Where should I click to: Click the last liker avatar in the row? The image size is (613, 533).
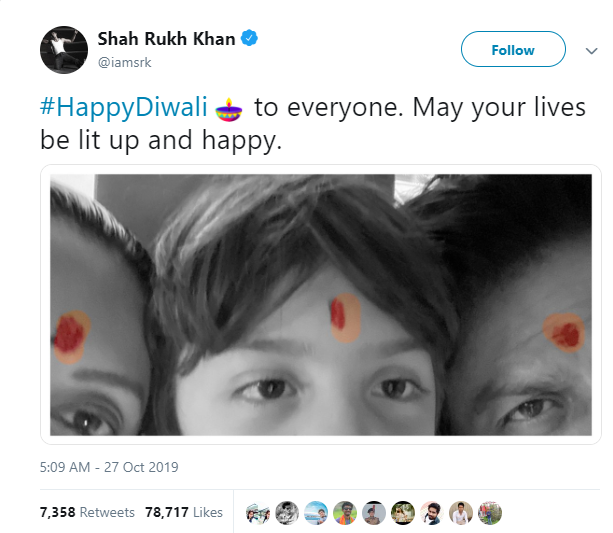point(489,513)
